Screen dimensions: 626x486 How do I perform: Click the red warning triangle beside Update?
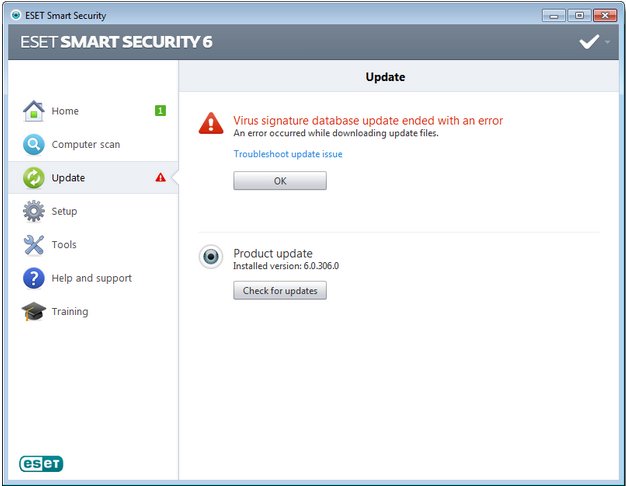point(160,177)
